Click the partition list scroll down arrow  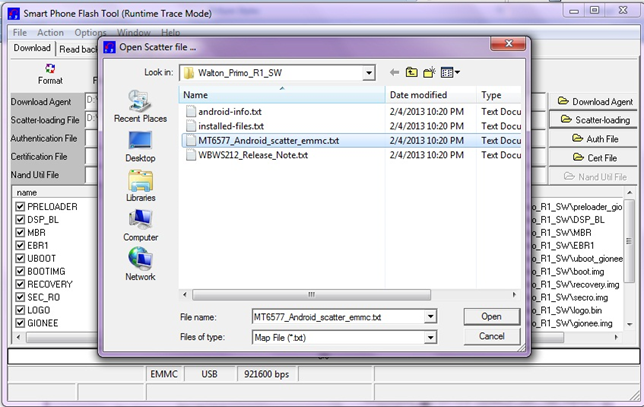pyautogui.click(x=629, y=324)
